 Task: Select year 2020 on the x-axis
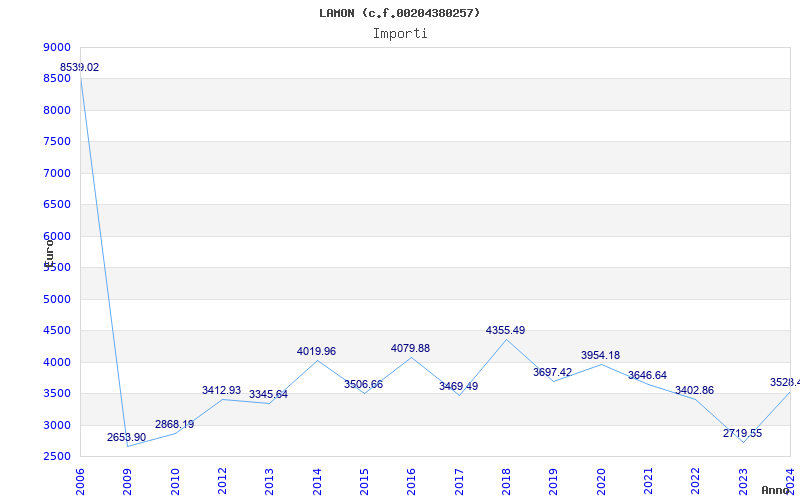coord(601,481)
